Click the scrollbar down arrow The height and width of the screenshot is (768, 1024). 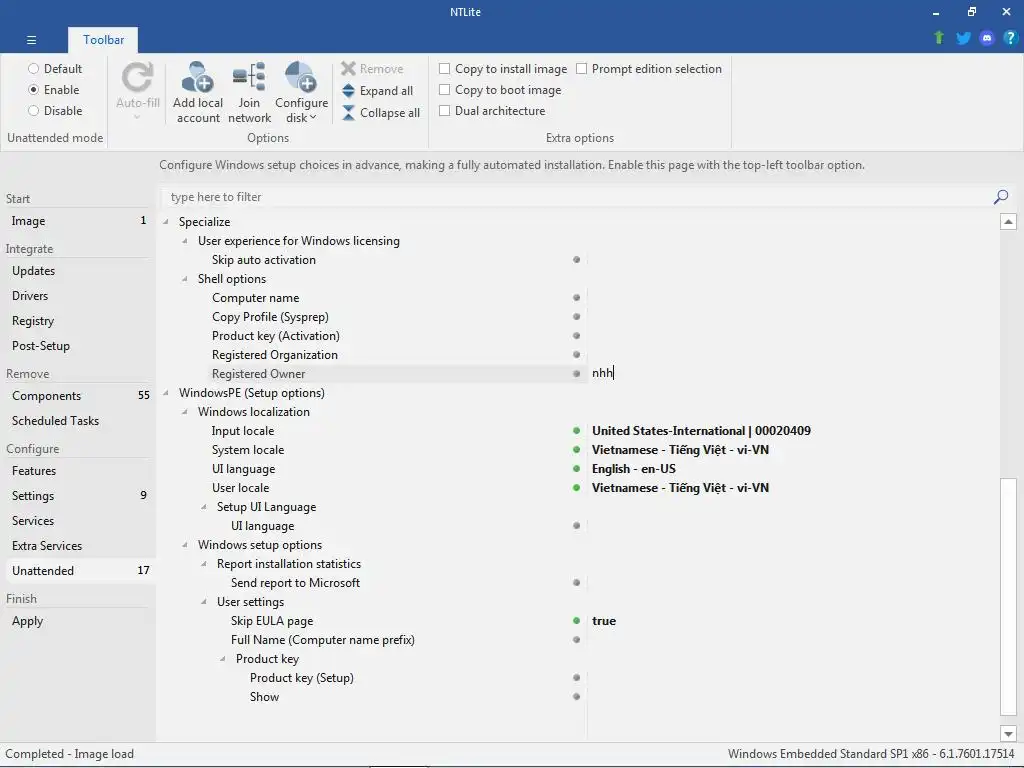(x=1008, y=733)
